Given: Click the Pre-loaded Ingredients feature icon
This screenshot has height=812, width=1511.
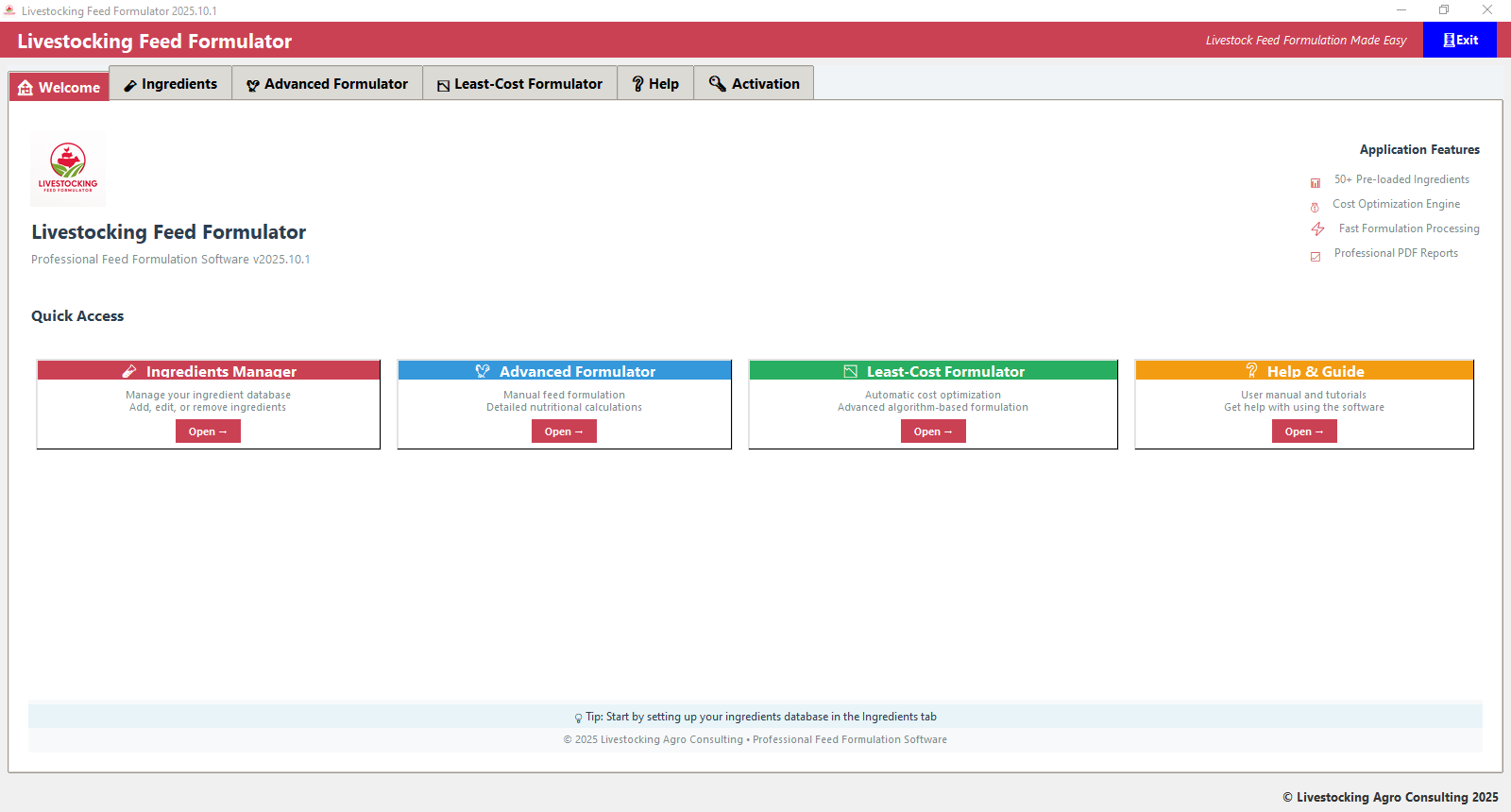Looking at the screenshot, I should pos(1316,182).
